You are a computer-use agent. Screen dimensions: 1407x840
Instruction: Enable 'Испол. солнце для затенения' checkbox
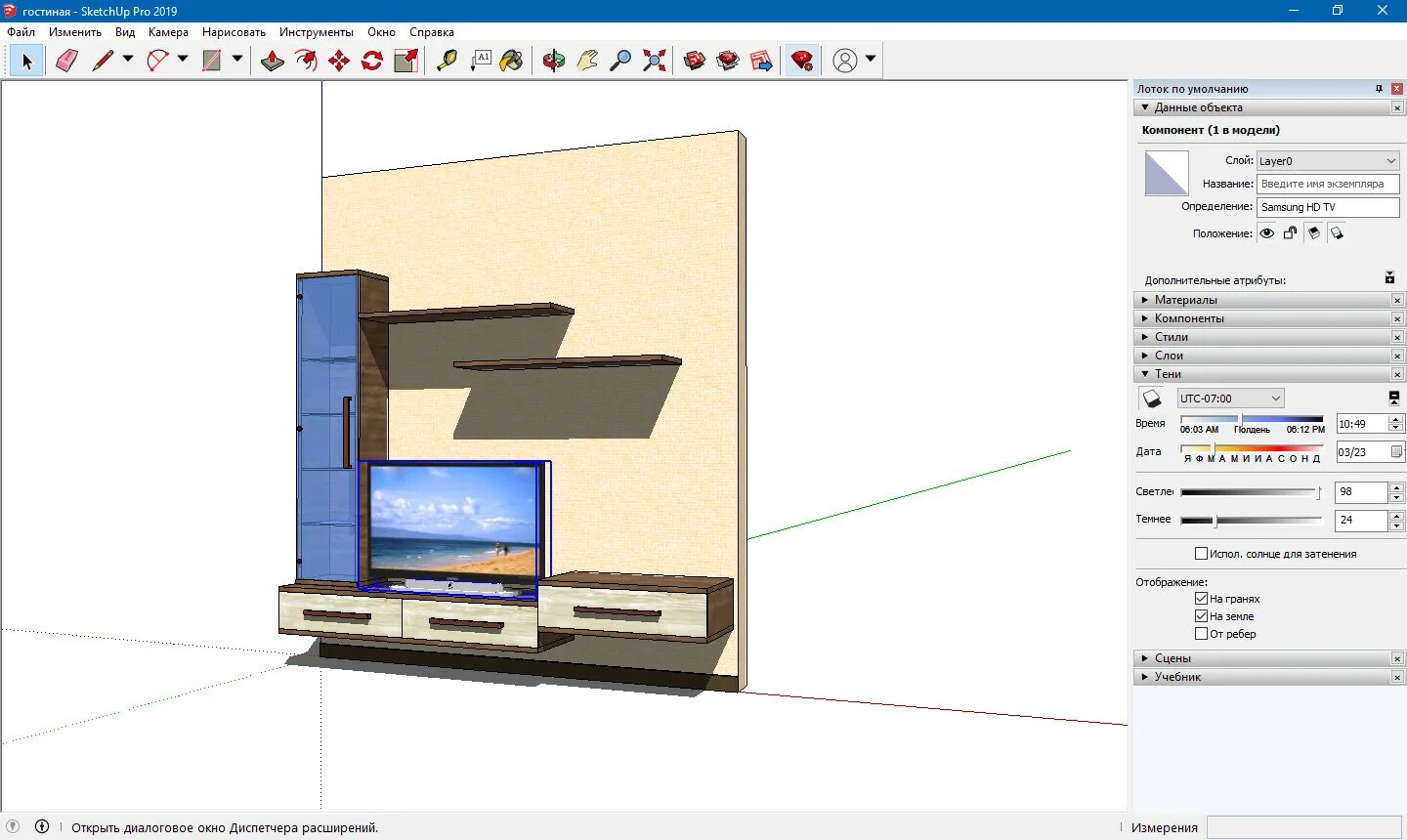pos(1202,554)
